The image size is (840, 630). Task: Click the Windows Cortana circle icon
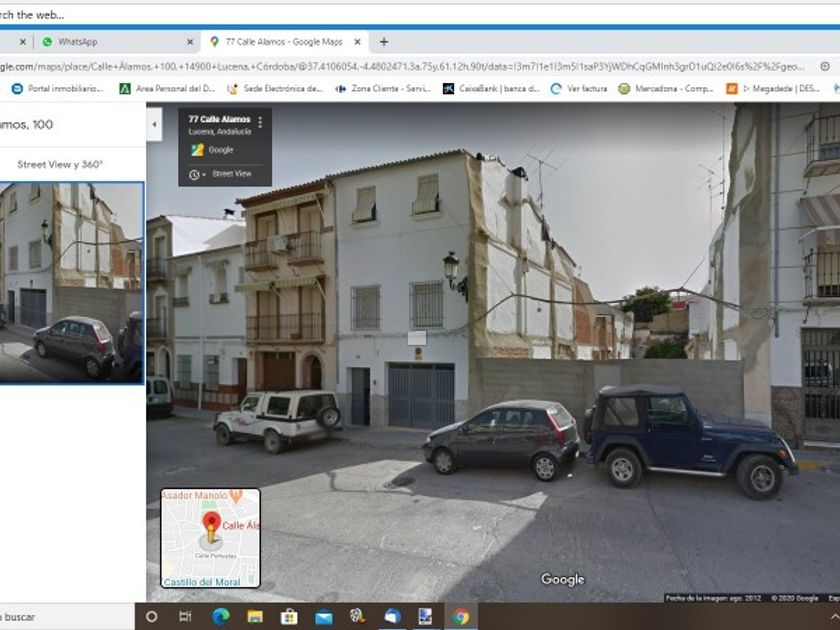point(152,617)
